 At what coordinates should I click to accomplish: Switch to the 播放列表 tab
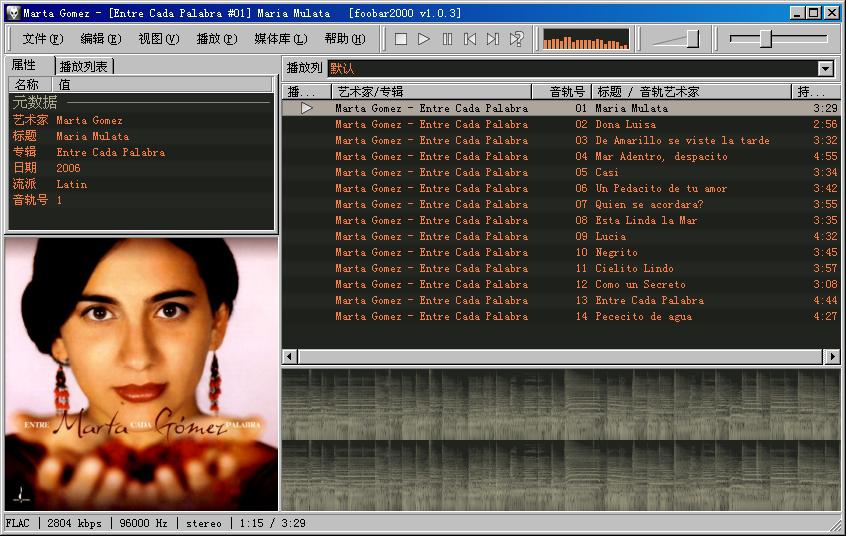84,66
